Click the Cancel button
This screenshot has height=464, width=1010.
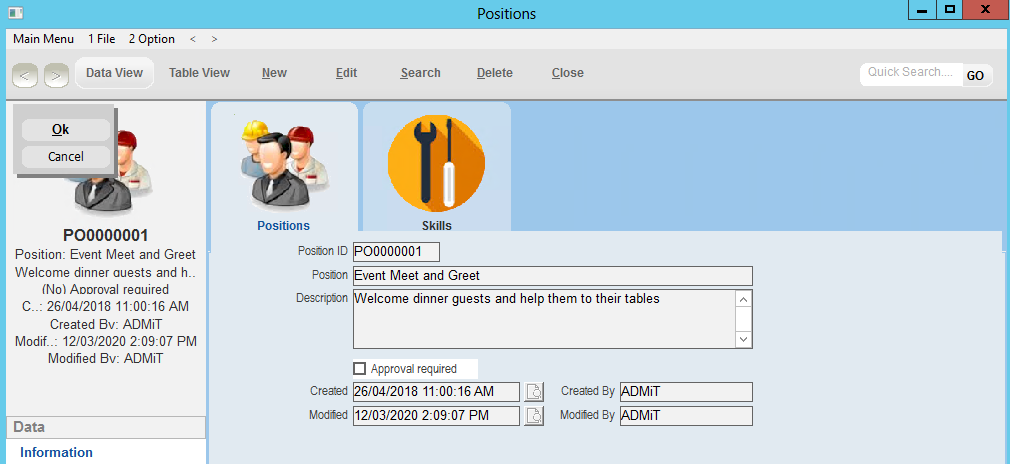pyautogui.click(x=66, y=156)
